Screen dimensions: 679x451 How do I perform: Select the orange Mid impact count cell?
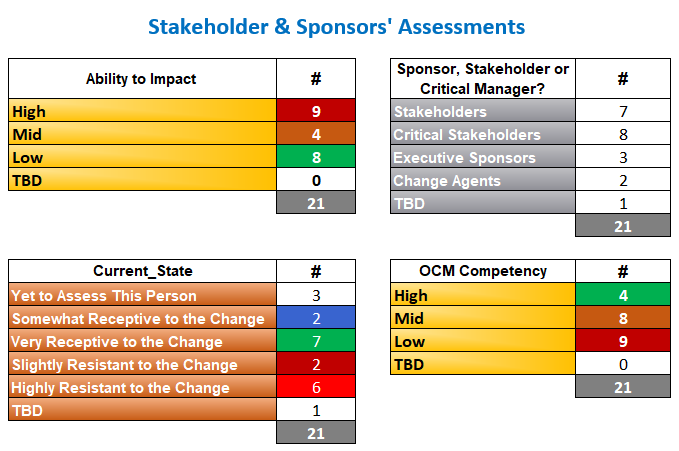click(x=316, y=133)
